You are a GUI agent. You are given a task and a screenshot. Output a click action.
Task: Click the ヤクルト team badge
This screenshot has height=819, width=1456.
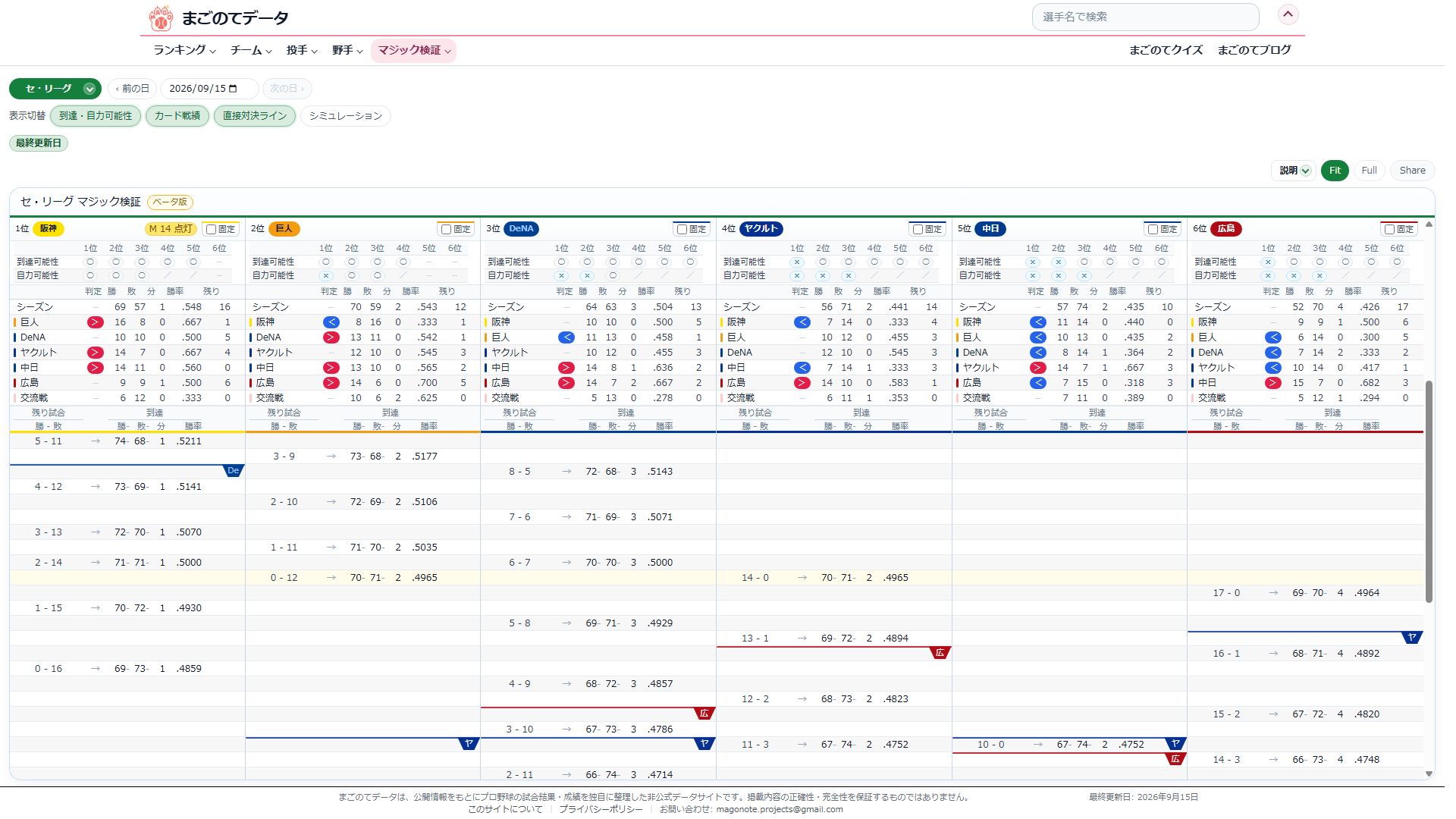[x=761, y=229]
